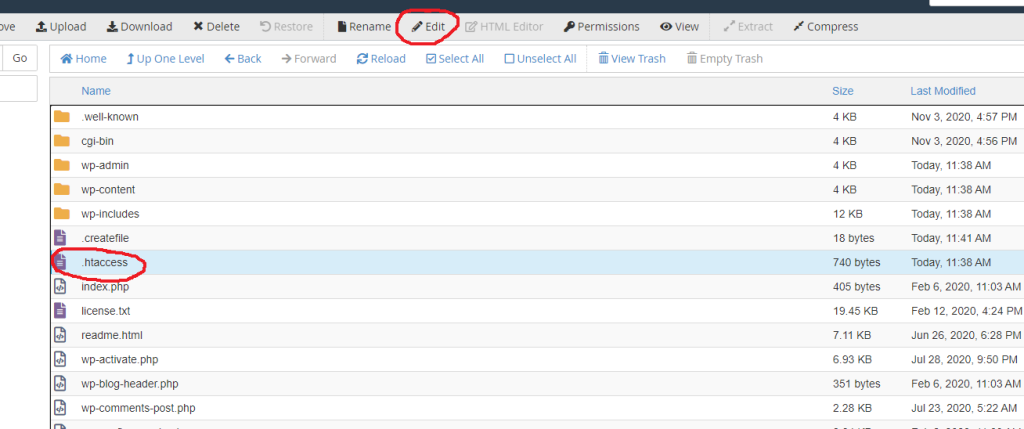Viewport: 1024px width, 429px height.
Task: Select the .htaccess file row
Action: coord(104,262)
